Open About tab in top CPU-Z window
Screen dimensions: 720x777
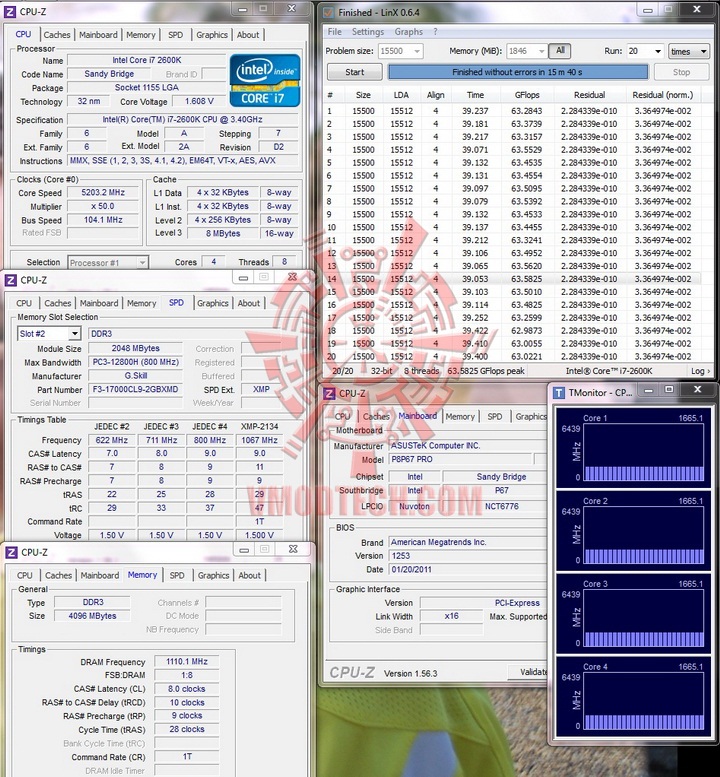click(248, 35)
